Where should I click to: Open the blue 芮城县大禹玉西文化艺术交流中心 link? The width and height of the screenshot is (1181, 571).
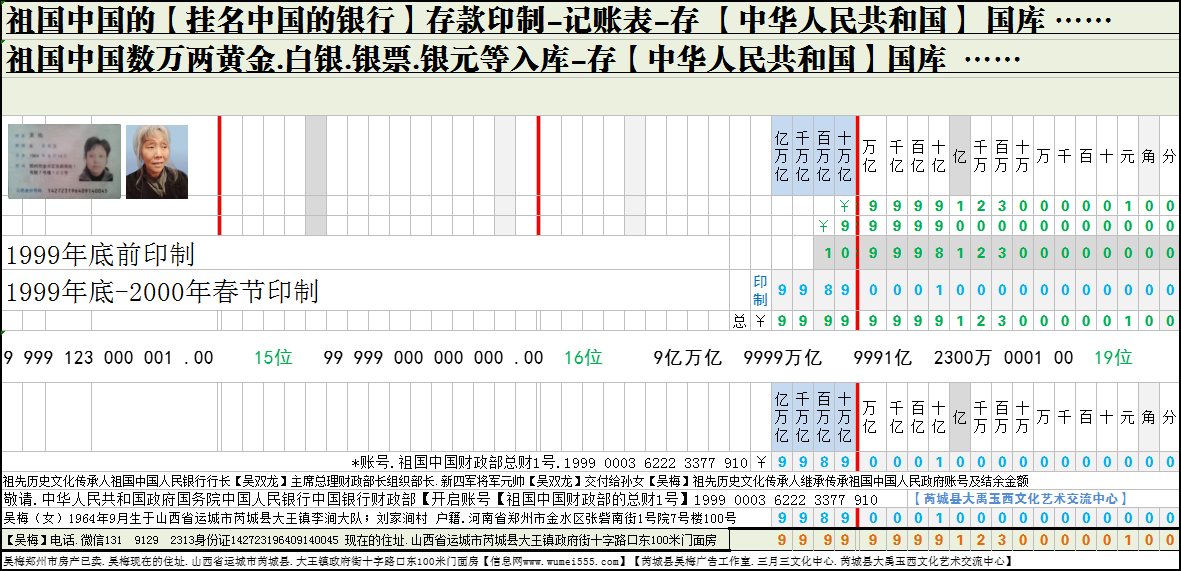[1020, 498]
